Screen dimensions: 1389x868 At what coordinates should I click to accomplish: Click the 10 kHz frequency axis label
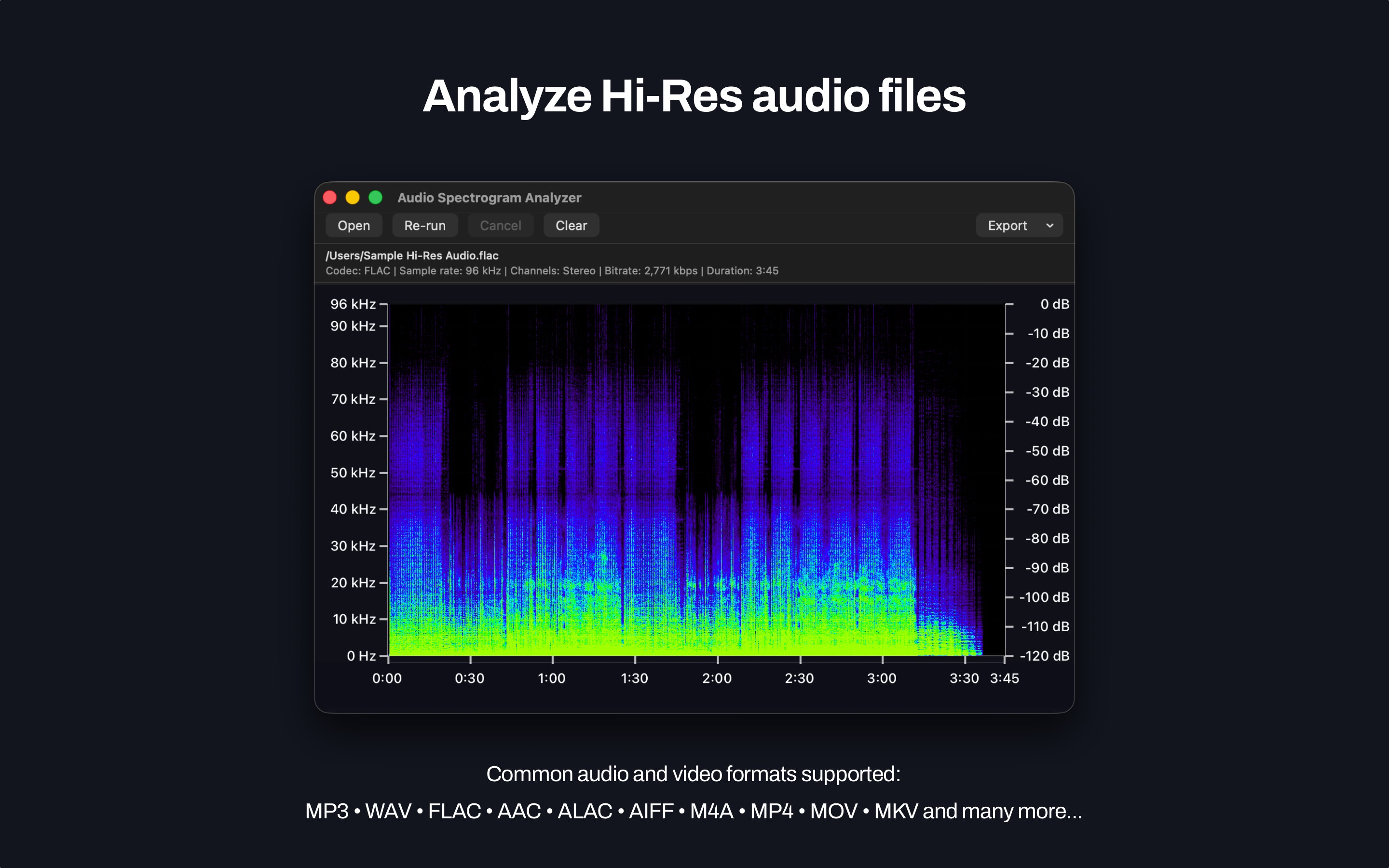[x=354, y=619]
